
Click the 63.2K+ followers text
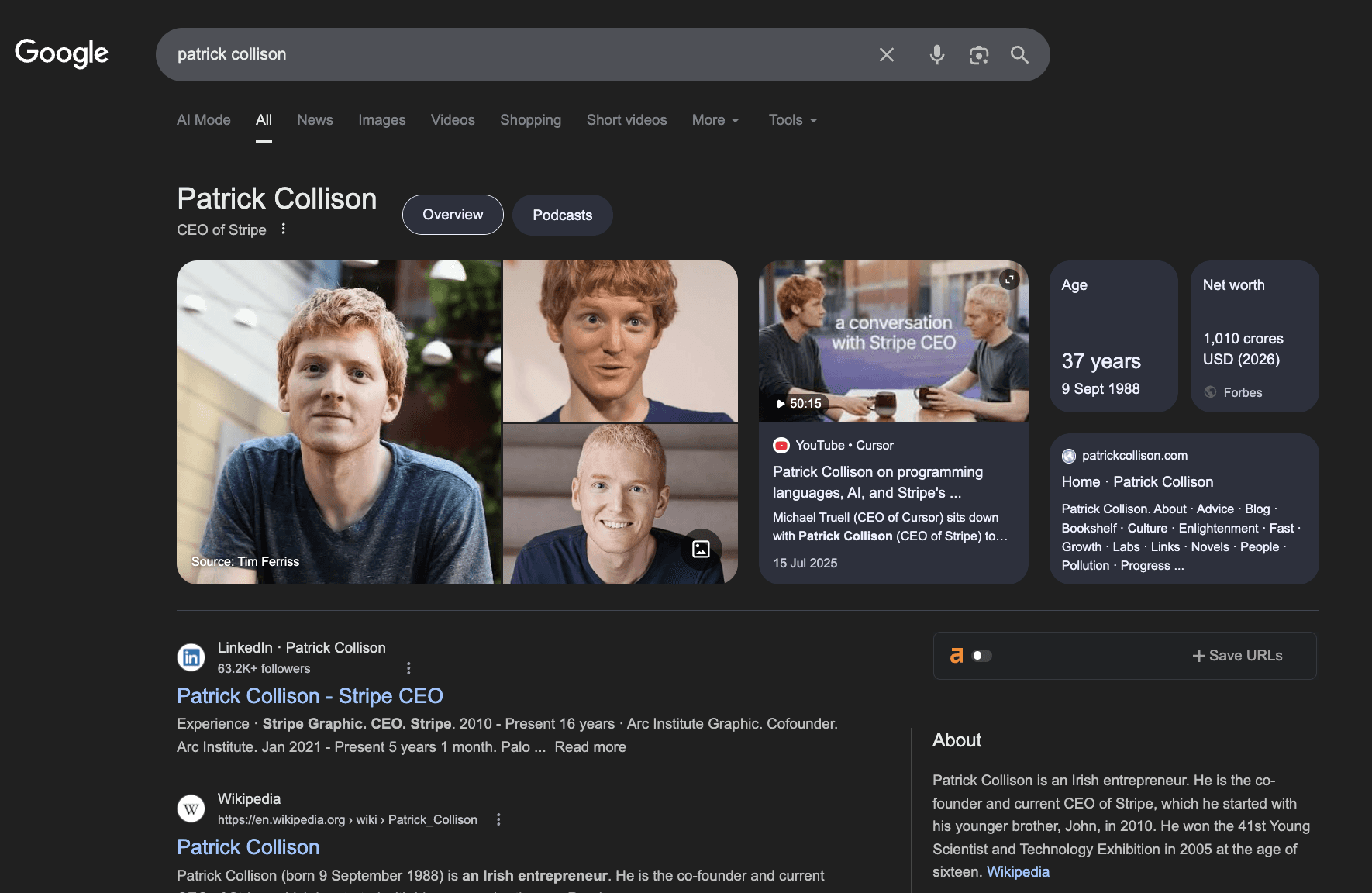point(264,669)
